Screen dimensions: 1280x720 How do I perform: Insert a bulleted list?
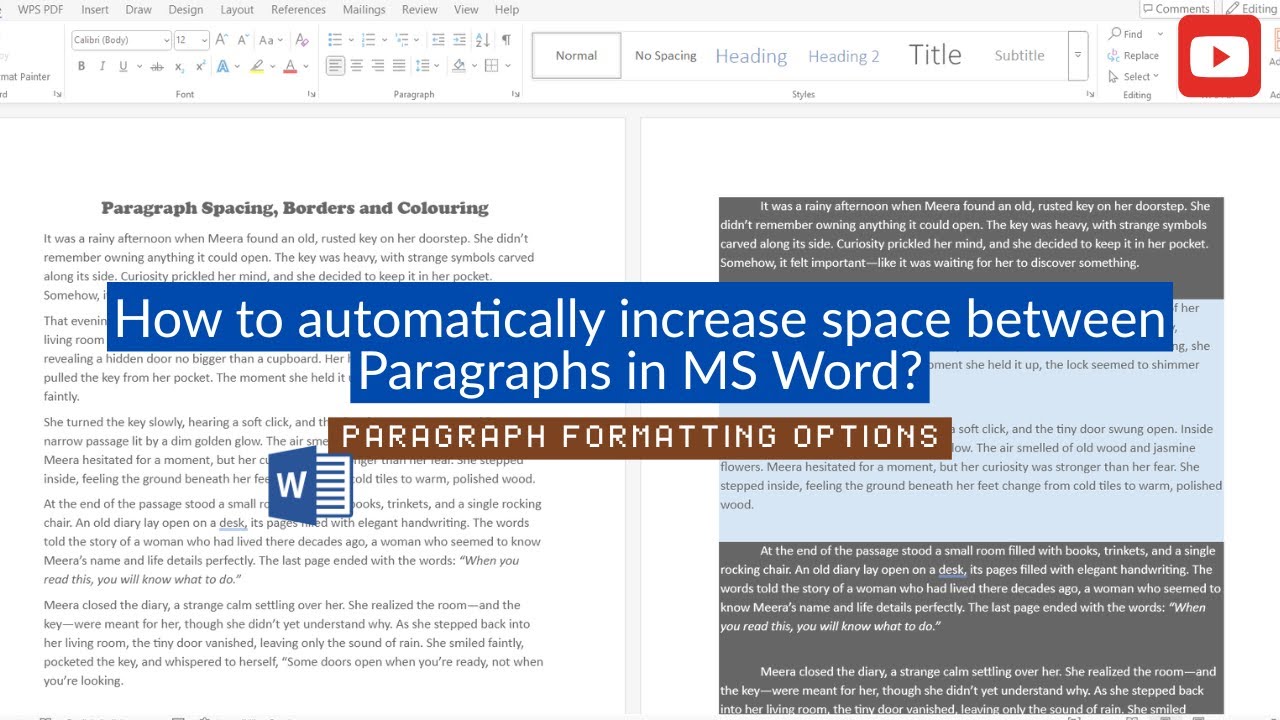click(x=334, y=40)
